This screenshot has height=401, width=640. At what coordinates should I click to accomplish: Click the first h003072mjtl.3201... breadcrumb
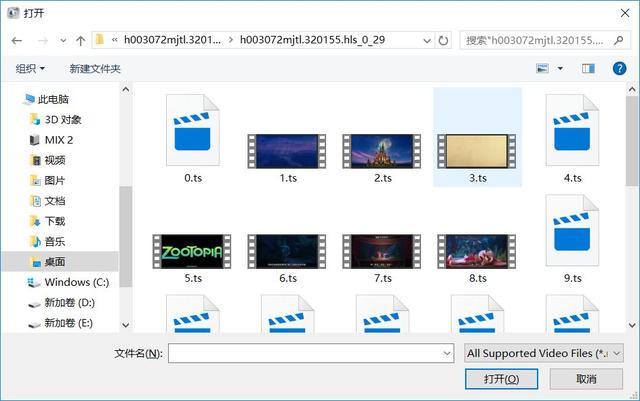click(x=172, y=40)
